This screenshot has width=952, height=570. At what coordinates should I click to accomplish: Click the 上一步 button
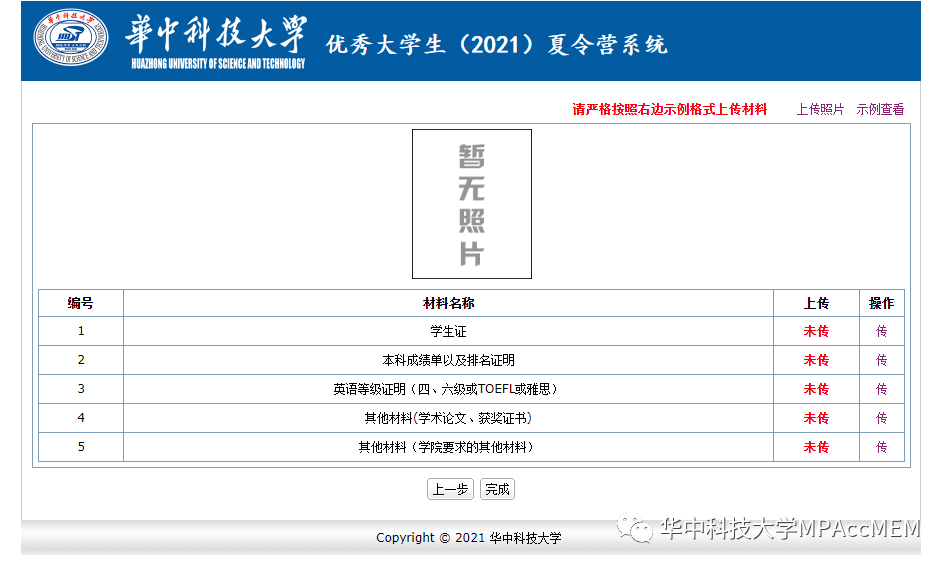(450, 489)
